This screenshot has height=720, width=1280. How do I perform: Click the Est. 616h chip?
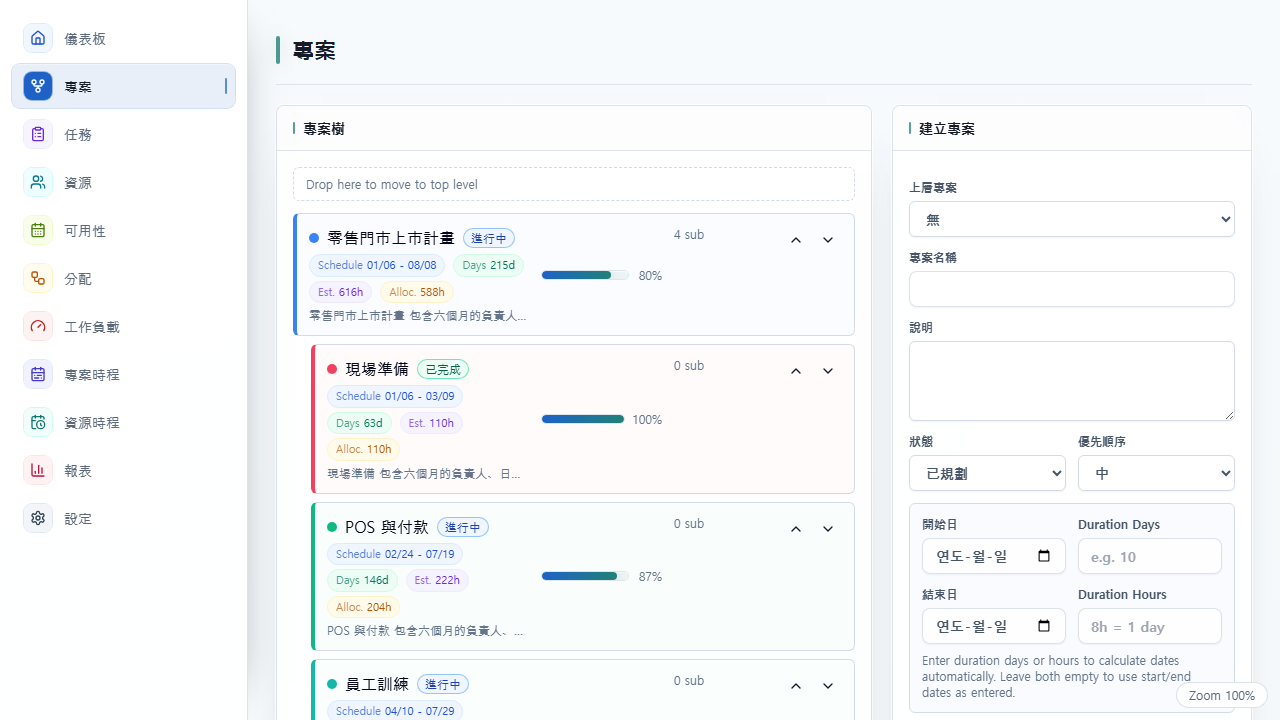[x=340, y=292]
